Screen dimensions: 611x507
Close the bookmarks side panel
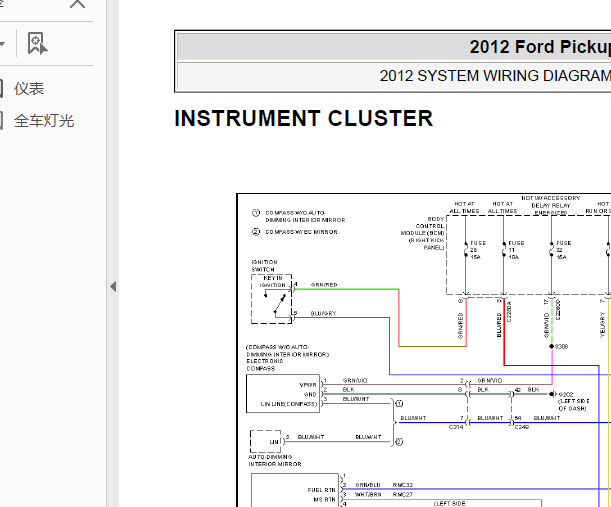[x=77, y=4]
